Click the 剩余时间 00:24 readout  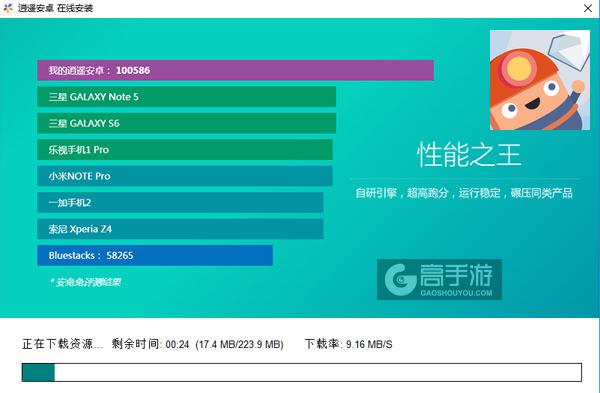pyautogui.click(x=150, y=344)
